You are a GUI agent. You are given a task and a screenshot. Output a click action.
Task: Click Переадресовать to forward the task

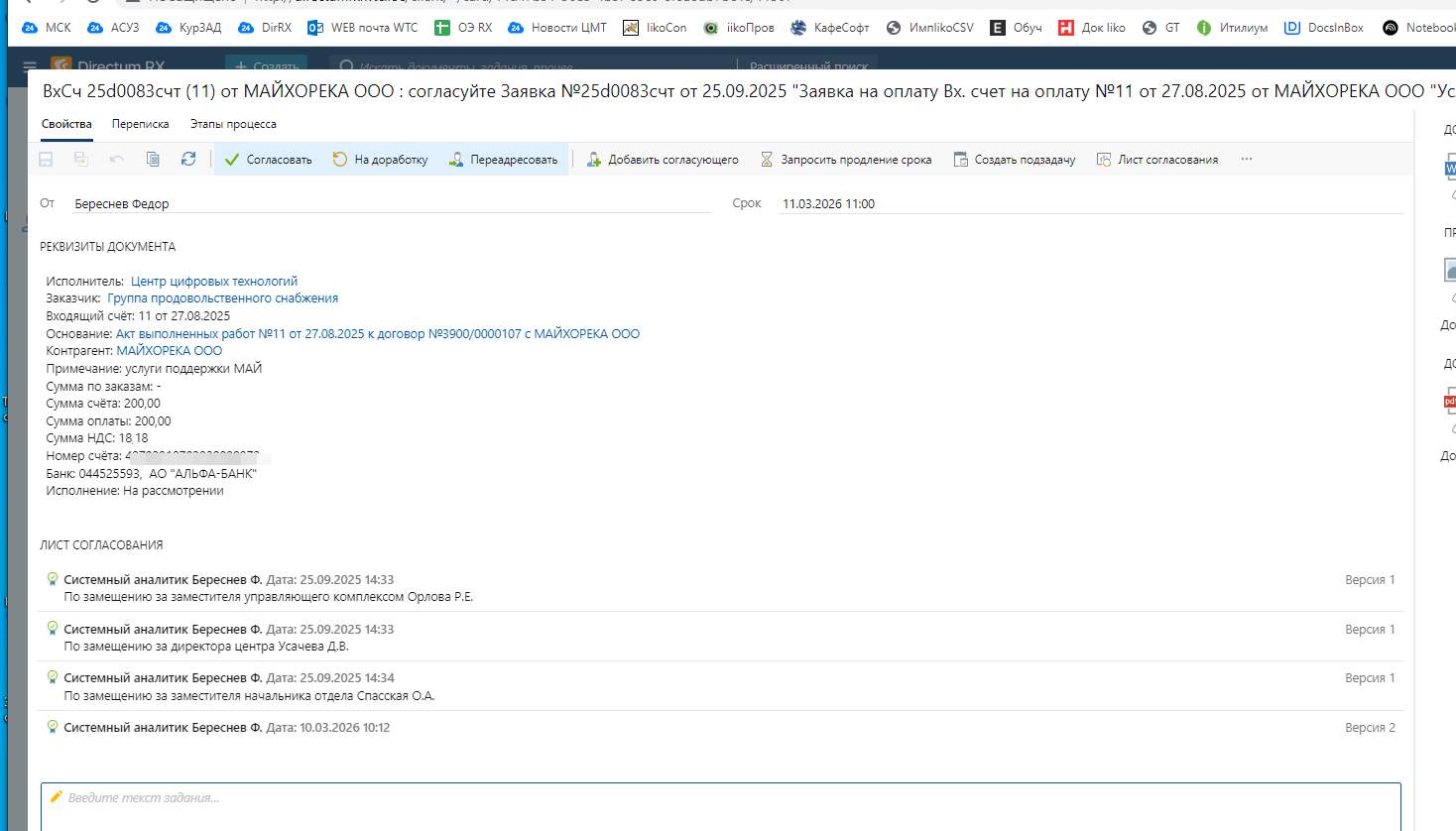[503, 160]
